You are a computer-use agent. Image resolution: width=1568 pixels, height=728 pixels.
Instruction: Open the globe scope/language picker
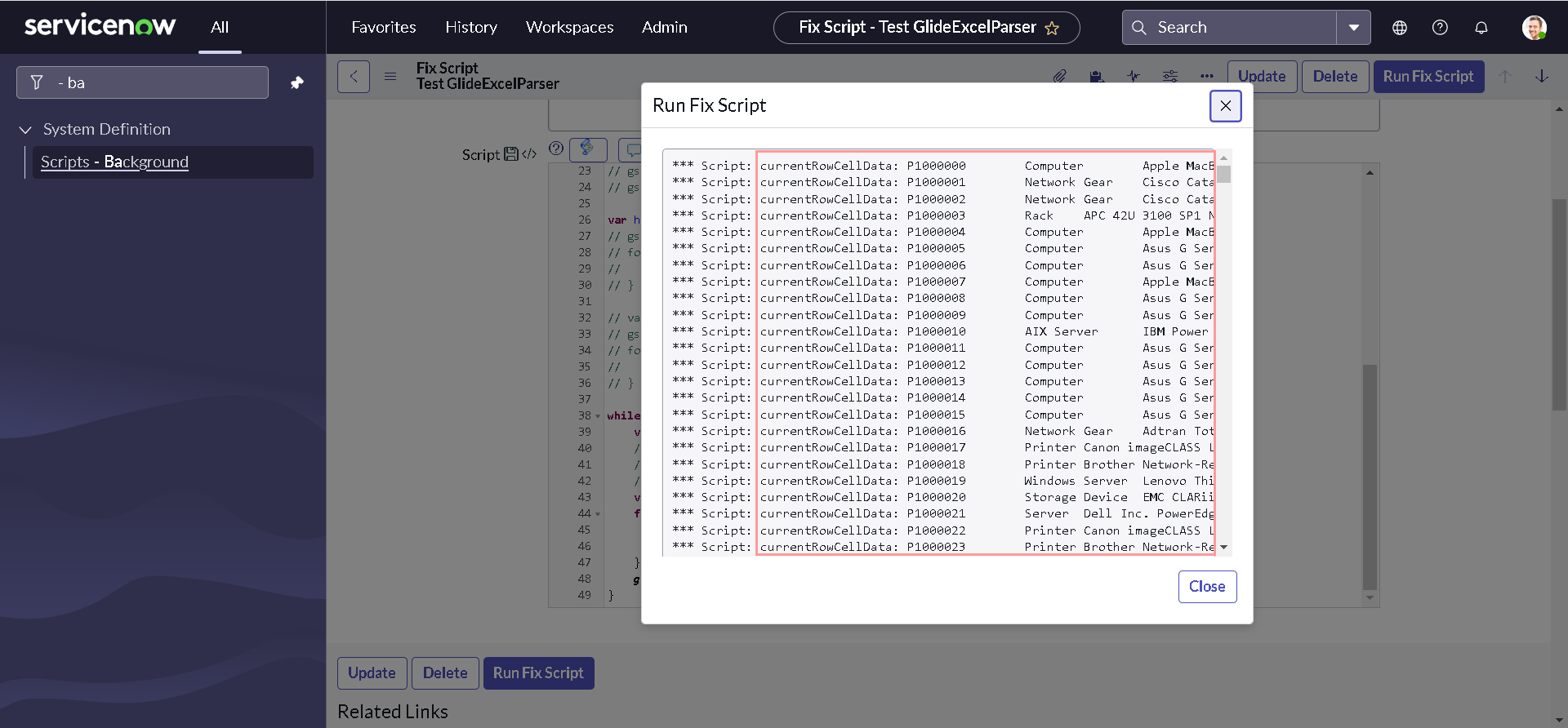(x=1400, y=28)
